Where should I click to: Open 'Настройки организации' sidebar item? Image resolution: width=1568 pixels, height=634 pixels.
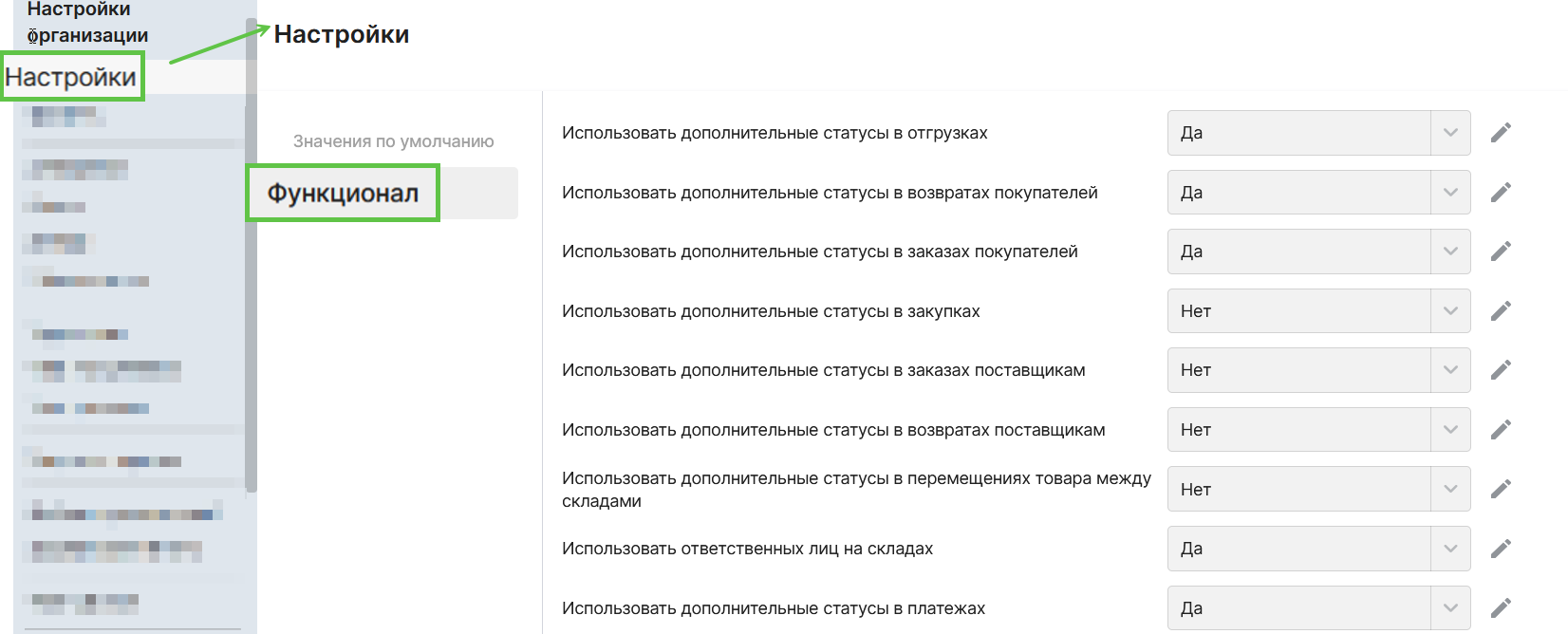coord(87,23)
